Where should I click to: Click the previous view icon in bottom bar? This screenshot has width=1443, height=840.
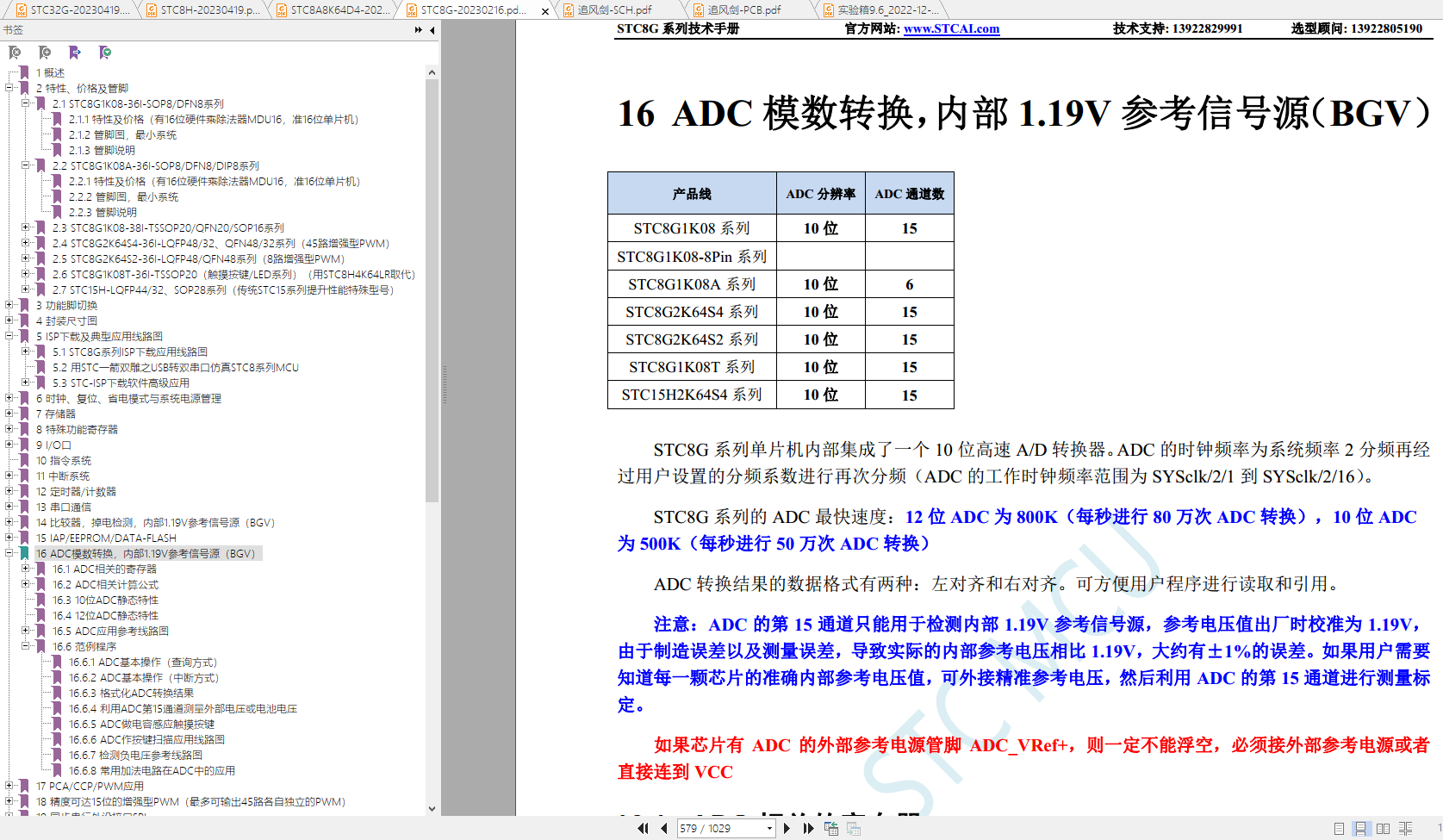[x=831, y=828]
